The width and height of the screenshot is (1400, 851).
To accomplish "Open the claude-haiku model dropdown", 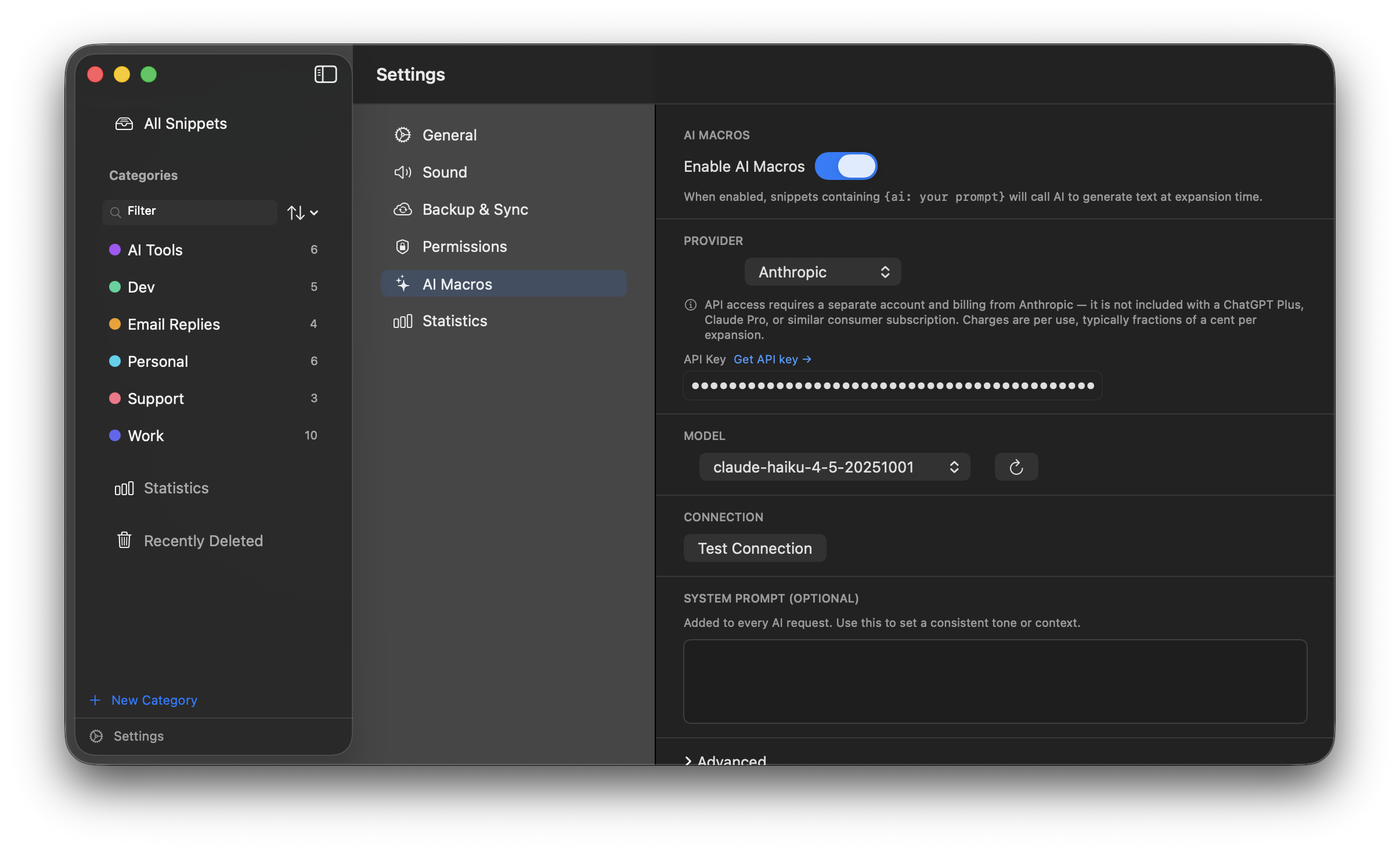I will tap(835, 467).
